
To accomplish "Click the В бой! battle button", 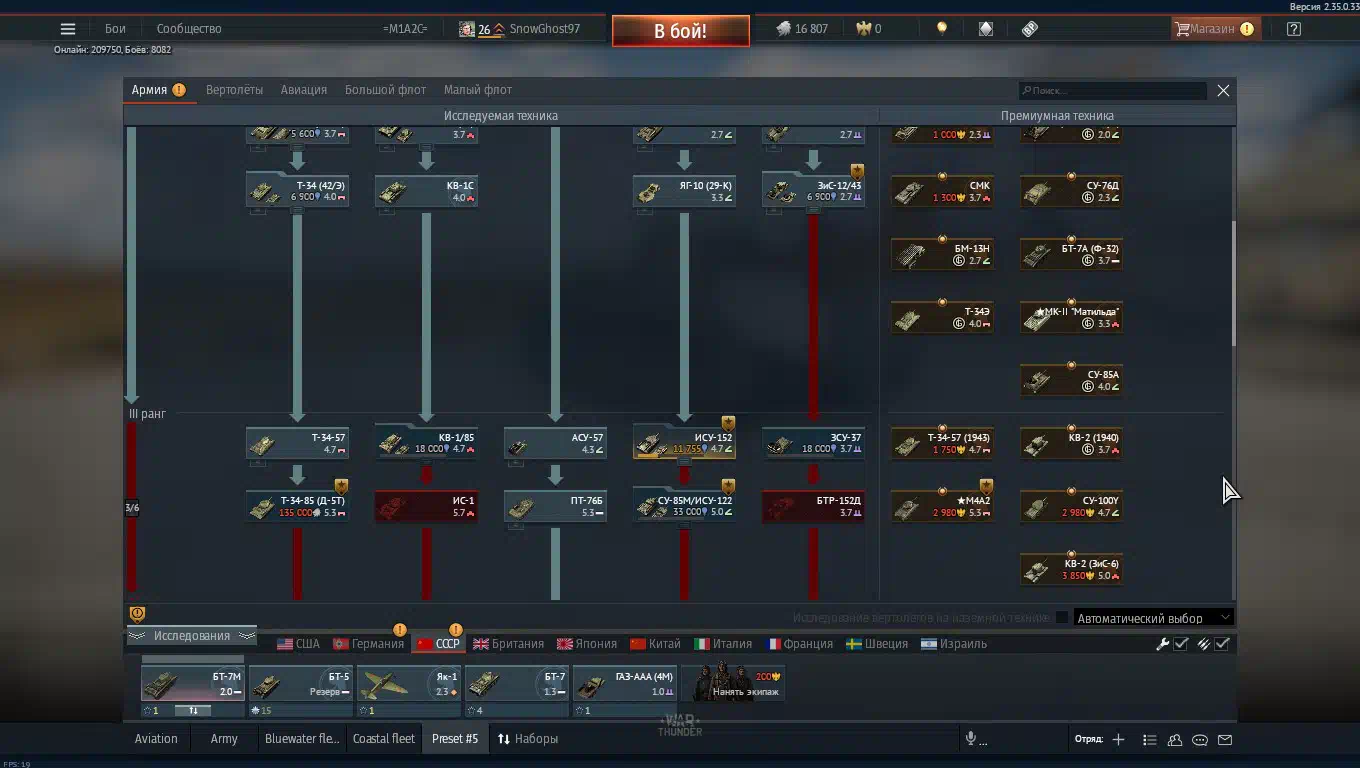I will pyautogui.click(x=681, y=31).
